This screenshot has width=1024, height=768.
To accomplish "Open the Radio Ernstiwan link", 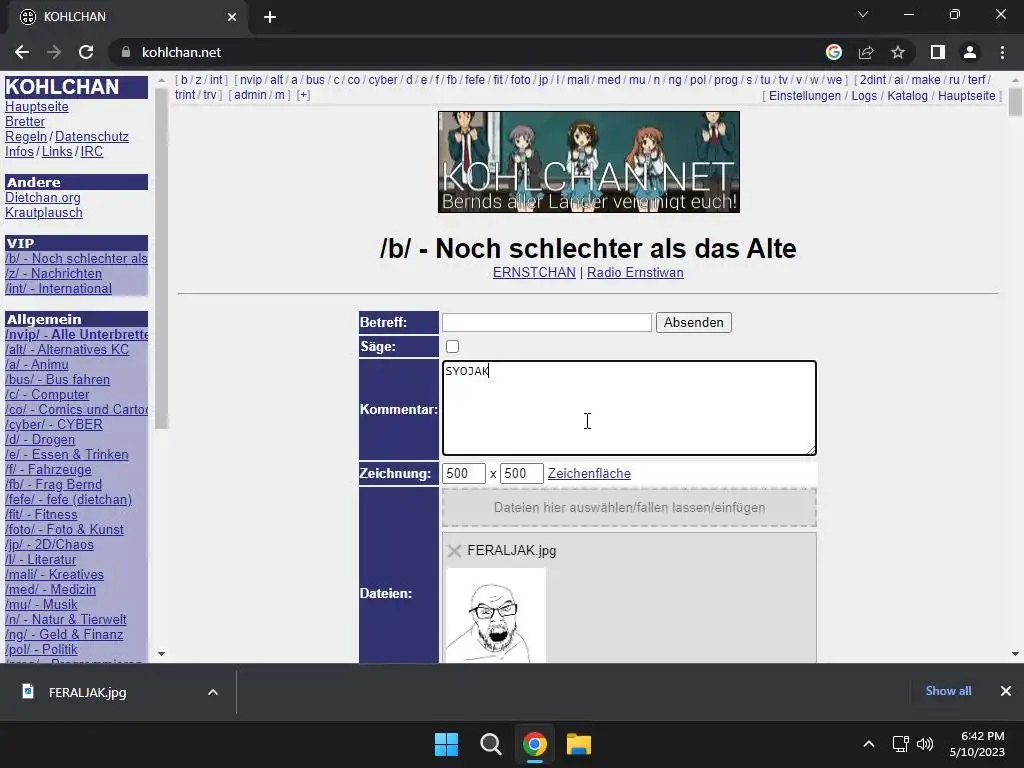I will point(635,272).
